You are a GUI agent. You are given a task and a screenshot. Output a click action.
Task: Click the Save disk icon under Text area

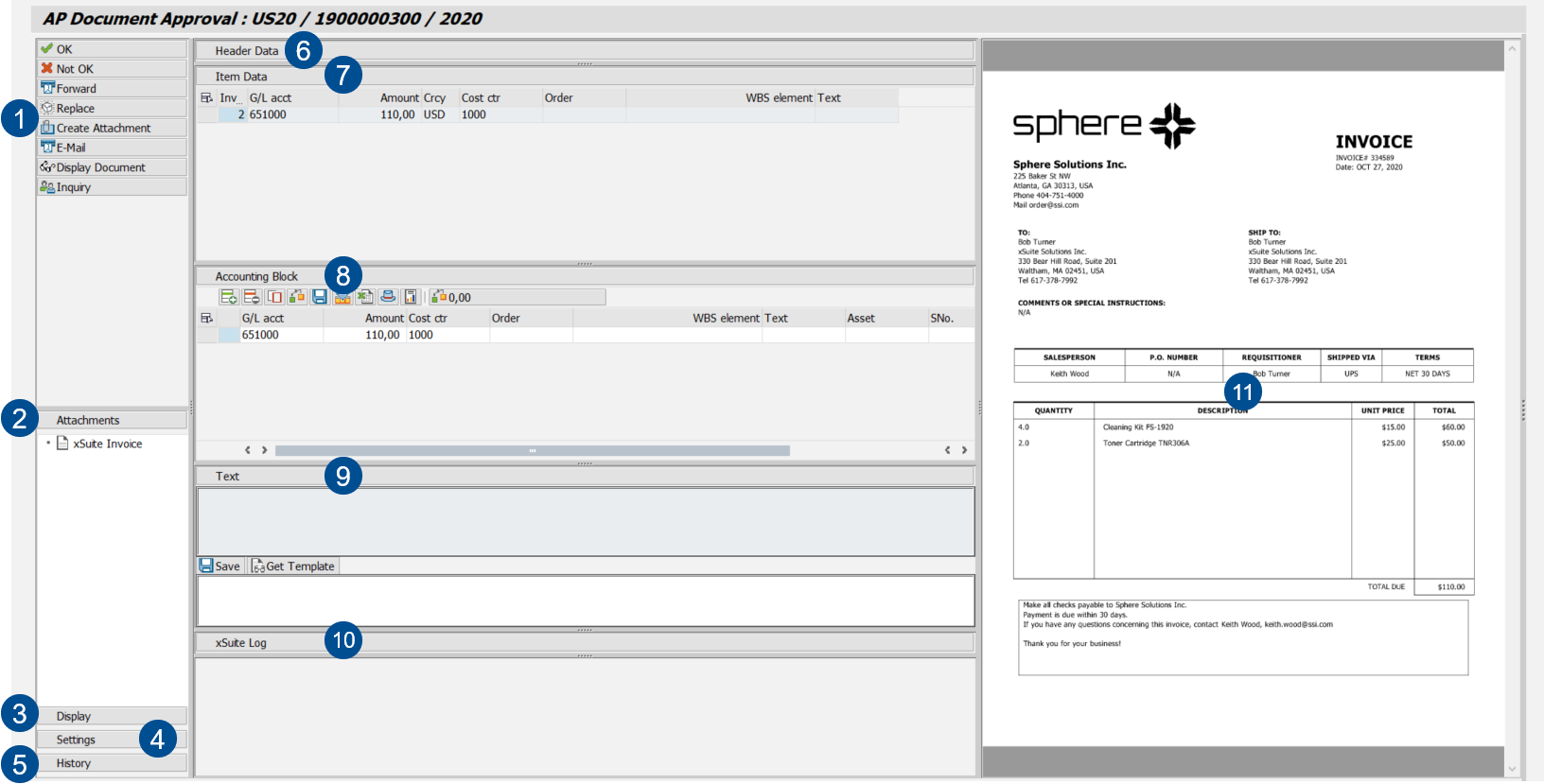pyautogui.click(x=206, y=566)
